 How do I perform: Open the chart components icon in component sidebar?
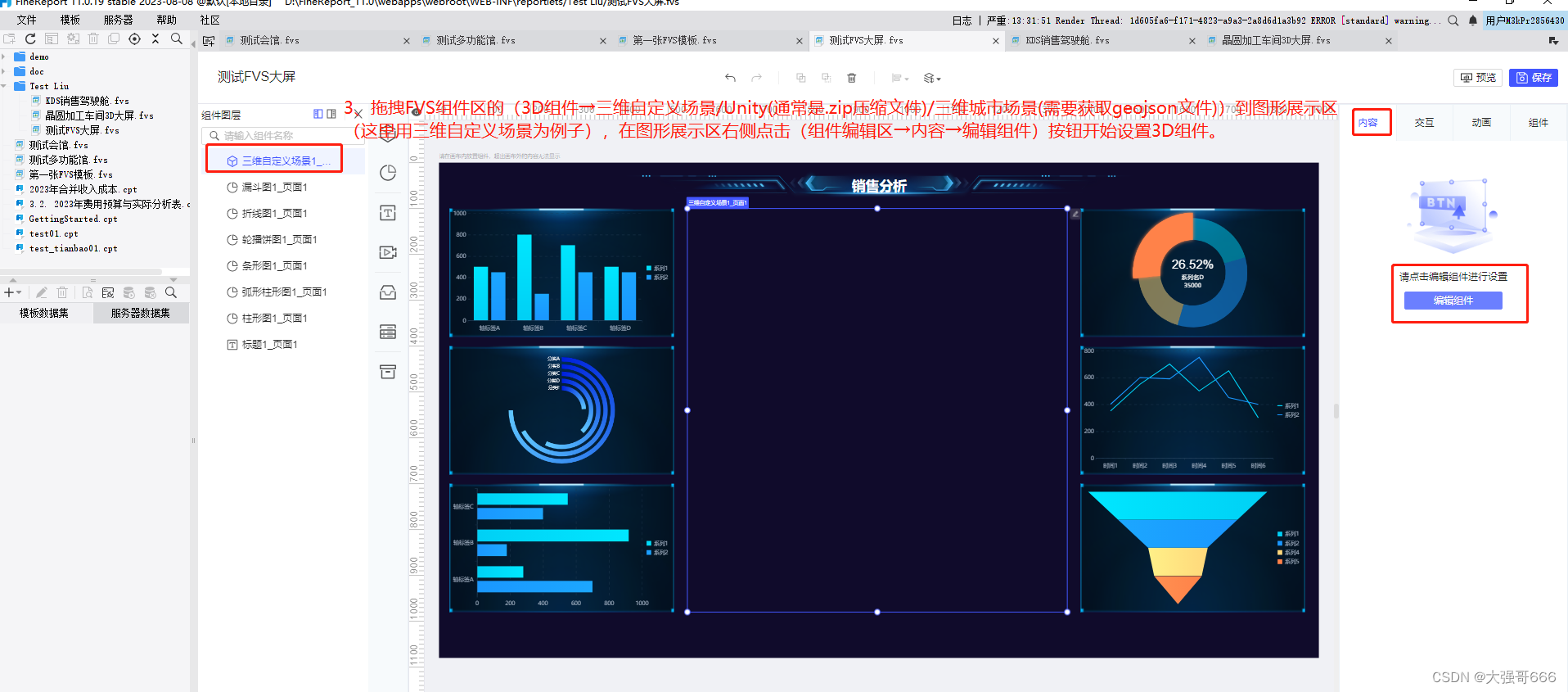pyautogui.click(x=388, y=173)
